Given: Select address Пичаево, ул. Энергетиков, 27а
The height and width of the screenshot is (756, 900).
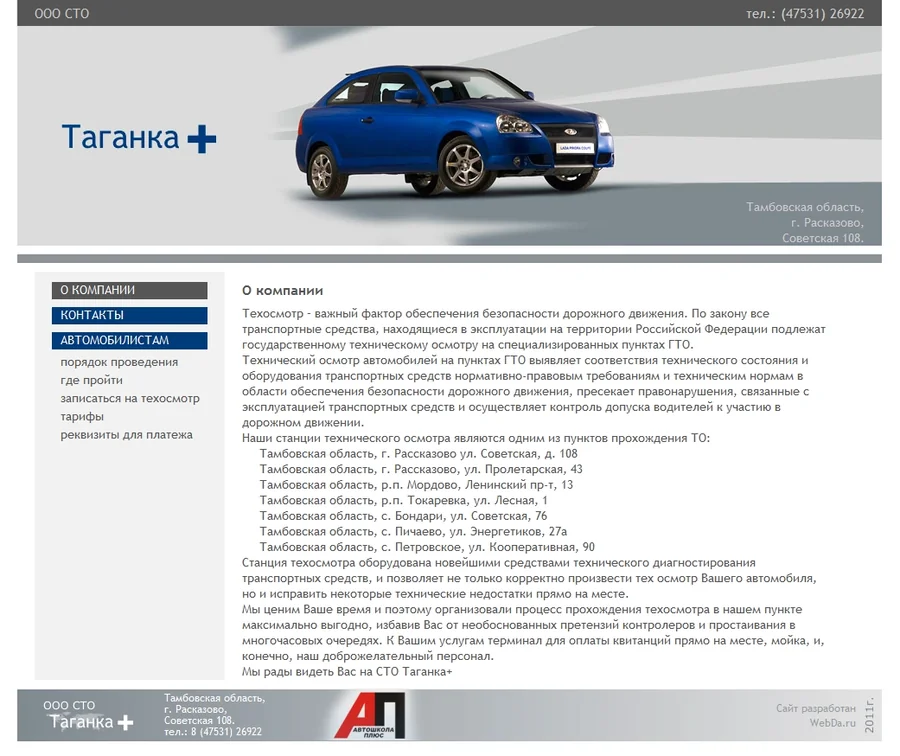Looking at the screenshot, I should tap(413, 531).
